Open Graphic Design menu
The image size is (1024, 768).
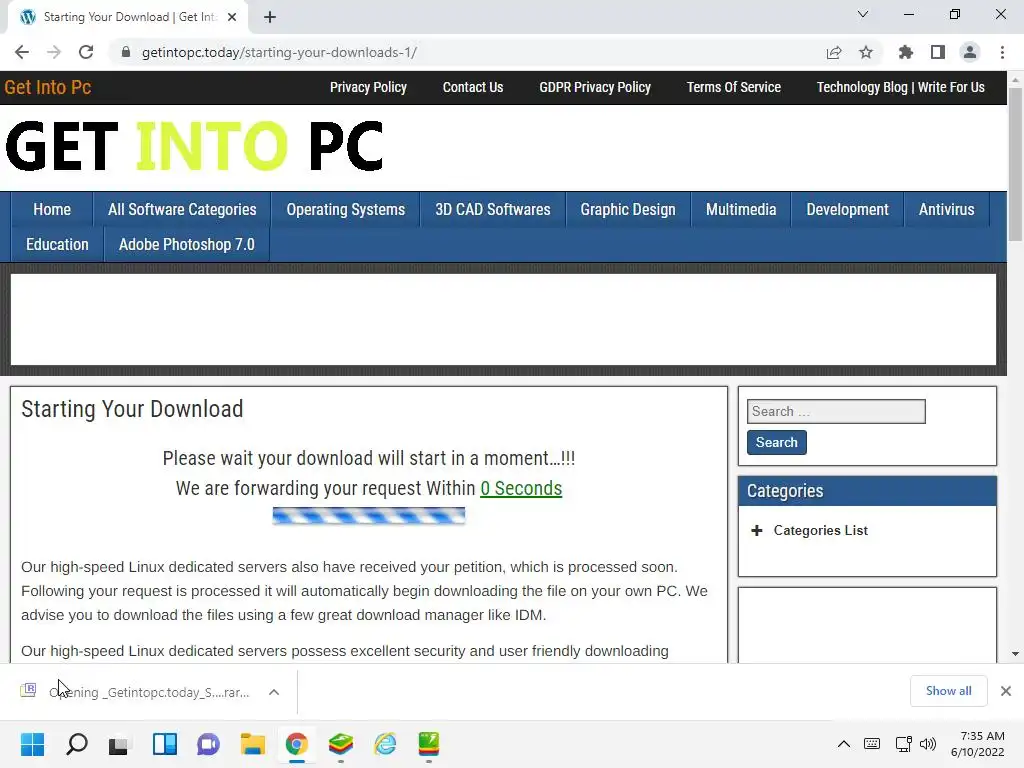628,210
